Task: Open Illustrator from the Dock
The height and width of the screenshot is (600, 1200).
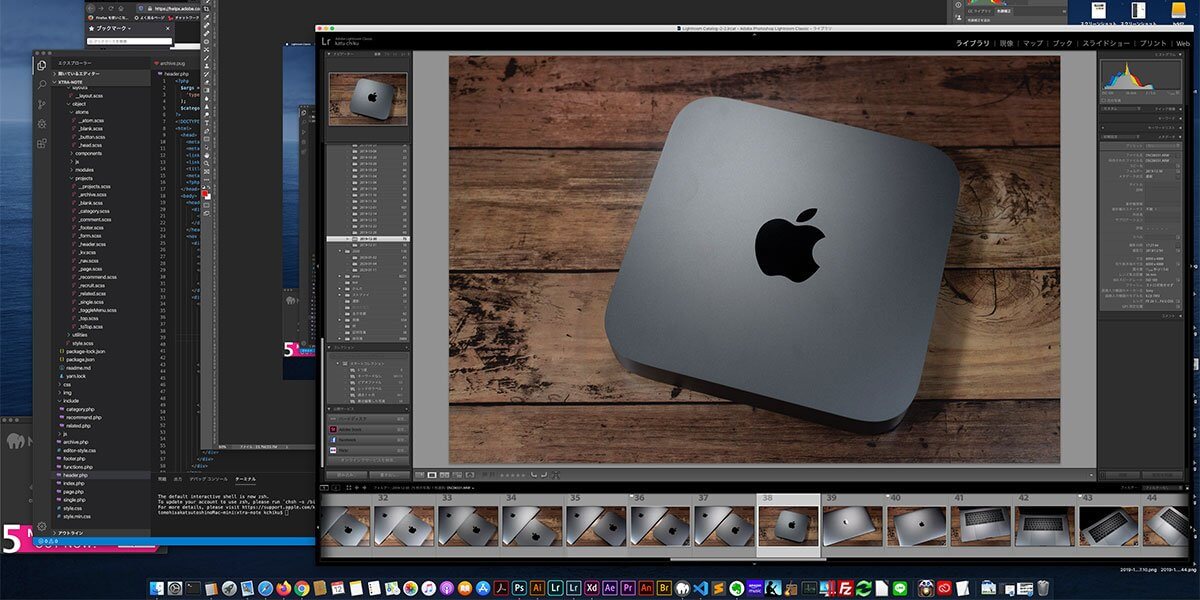Action: [537, 587]
